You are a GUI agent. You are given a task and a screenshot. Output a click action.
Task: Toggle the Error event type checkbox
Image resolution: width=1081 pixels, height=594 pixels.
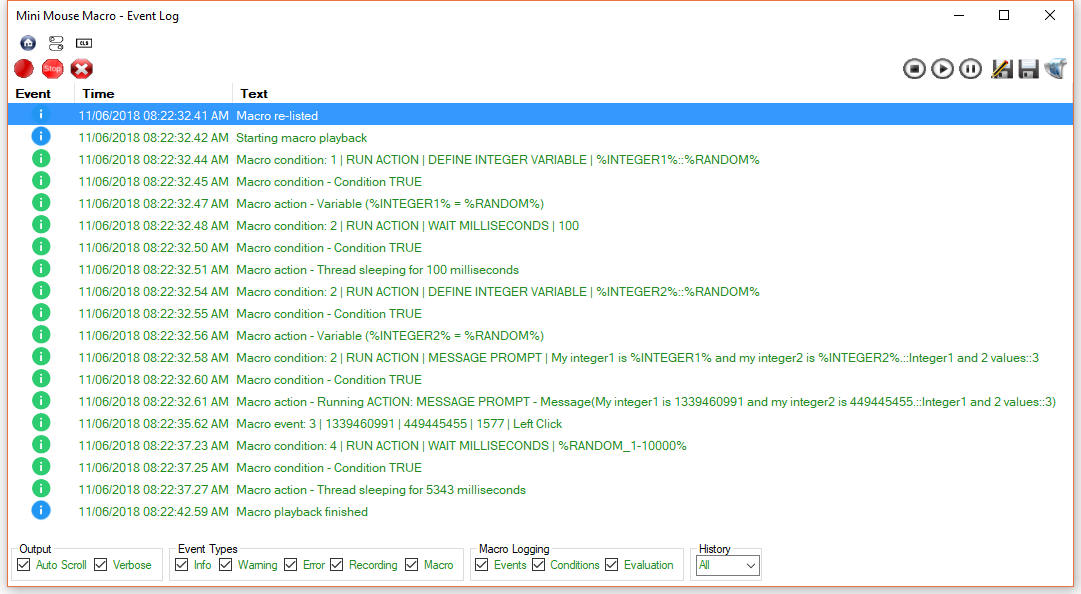coord(290,564)
